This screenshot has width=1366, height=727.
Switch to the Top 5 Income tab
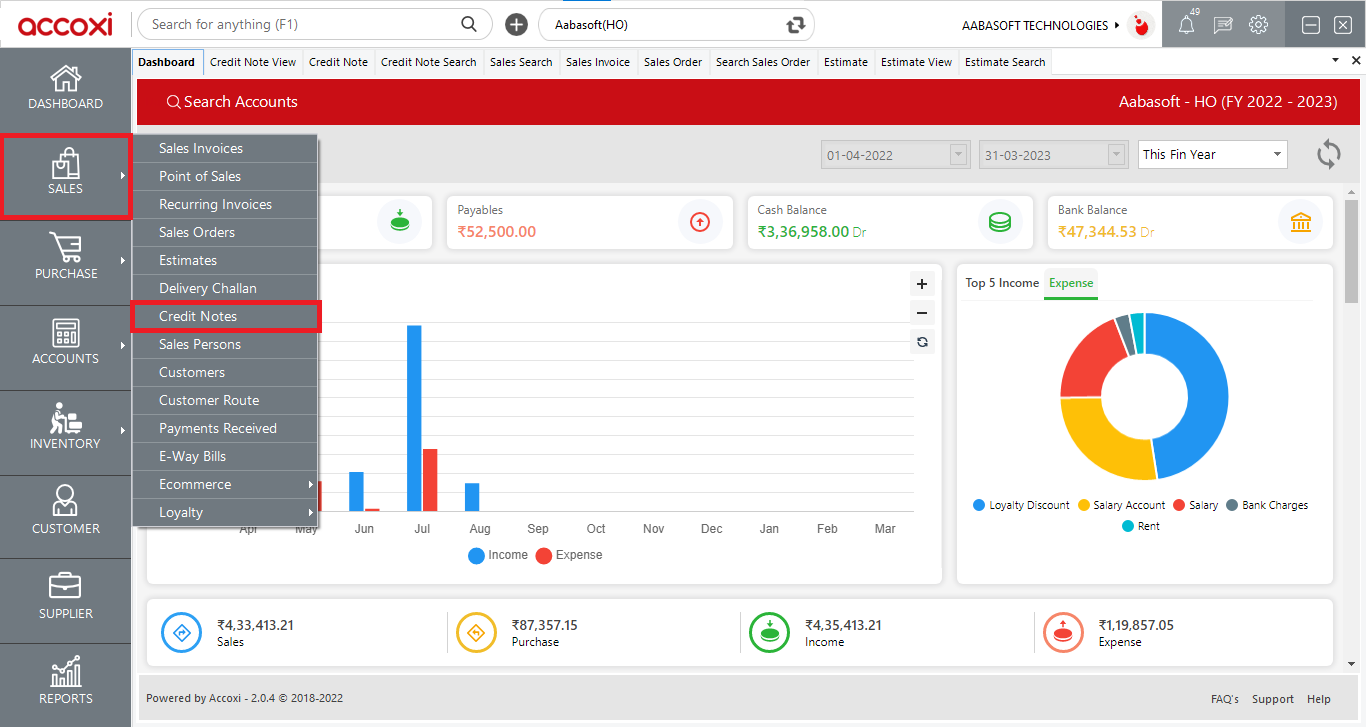click(1002, 283)
